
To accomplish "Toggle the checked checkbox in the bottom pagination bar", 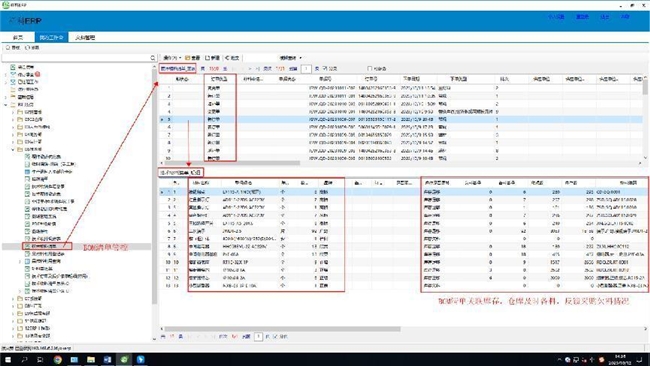I will tap(275, 337).
